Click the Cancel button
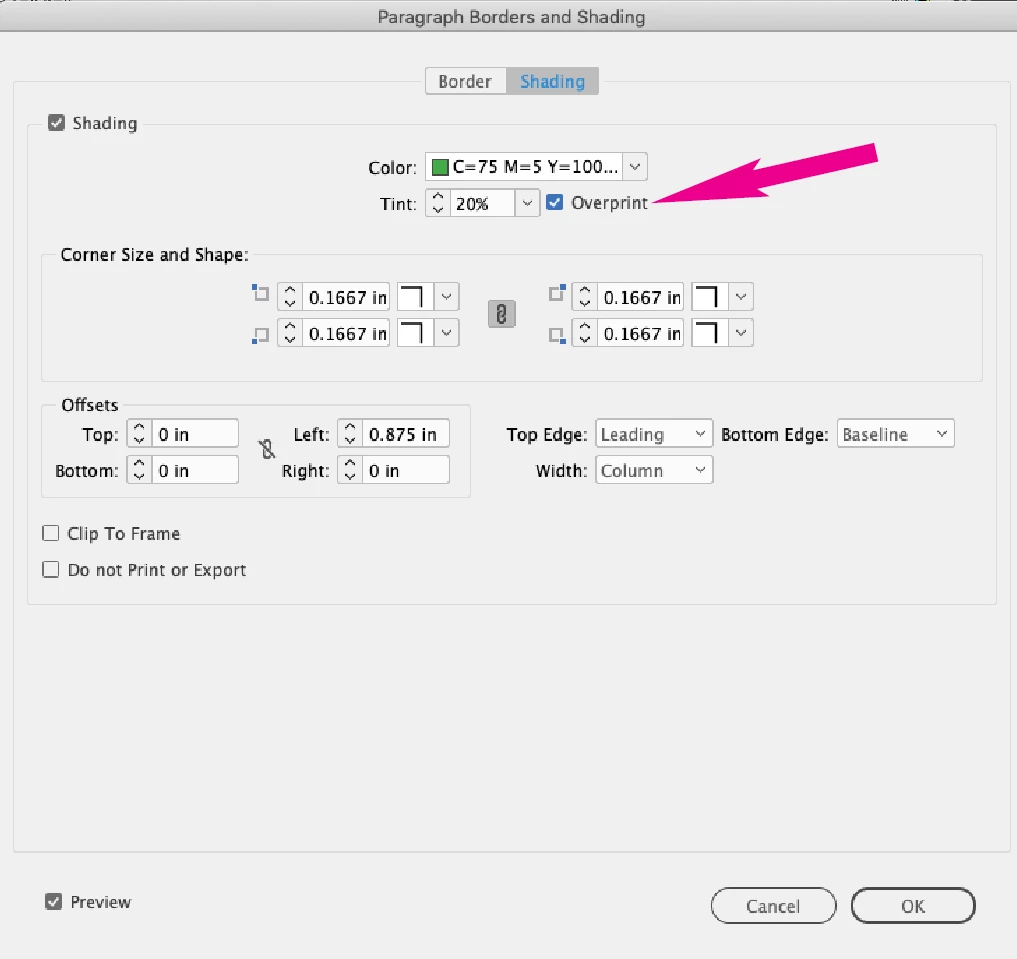 click(x=773, y=905)
